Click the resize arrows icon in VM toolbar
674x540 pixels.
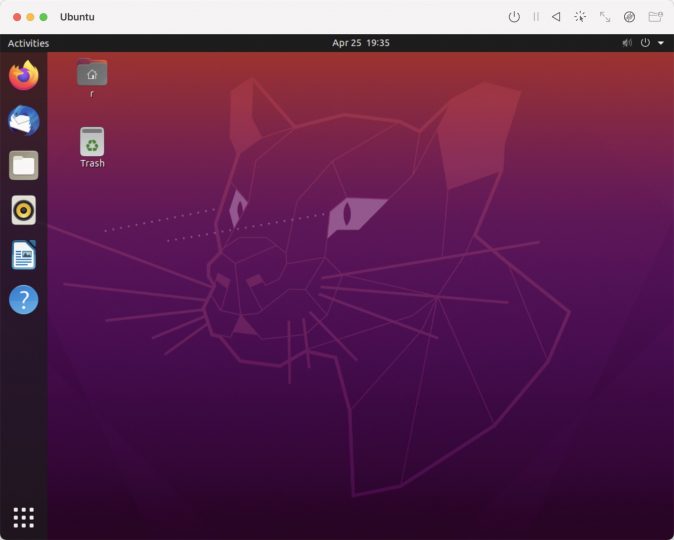pyautogui.click(x=605, y=17)
